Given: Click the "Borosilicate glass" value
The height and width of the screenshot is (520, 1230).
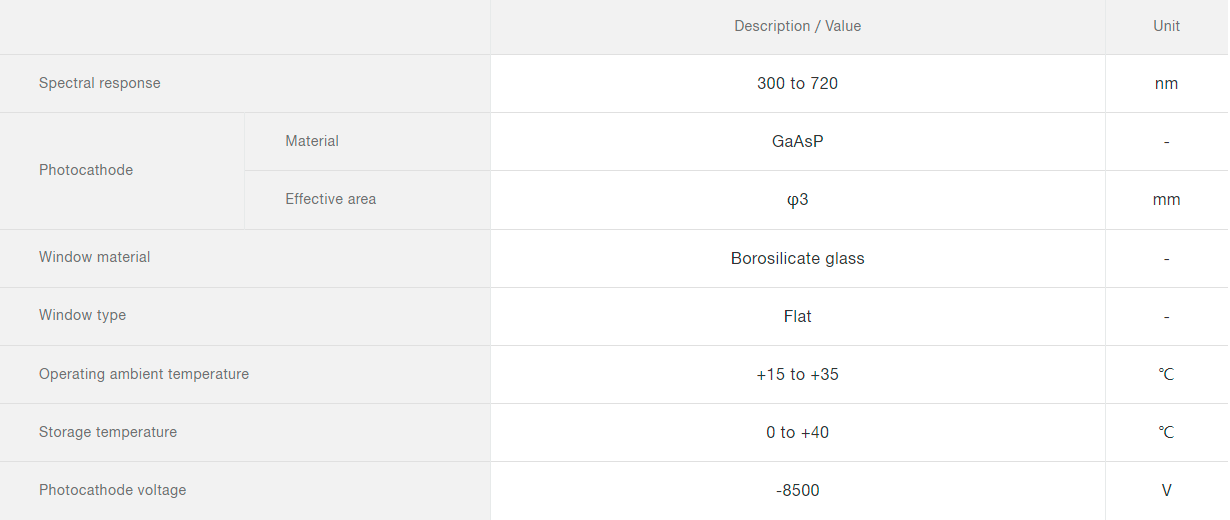Looking at the screenshot, I should click(x=797, y=258).
